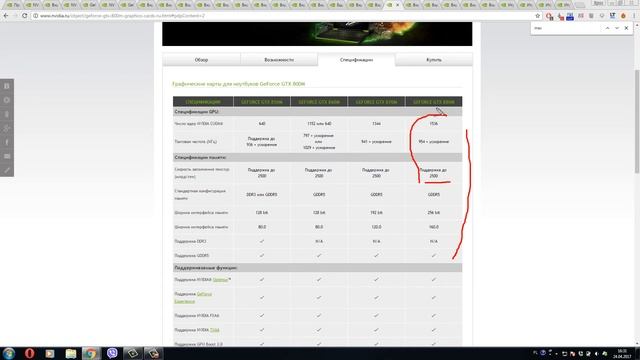Screen dimensions: 640x360
Task: Jump to previous find result arrow
Action: click(x=607, y=28)
